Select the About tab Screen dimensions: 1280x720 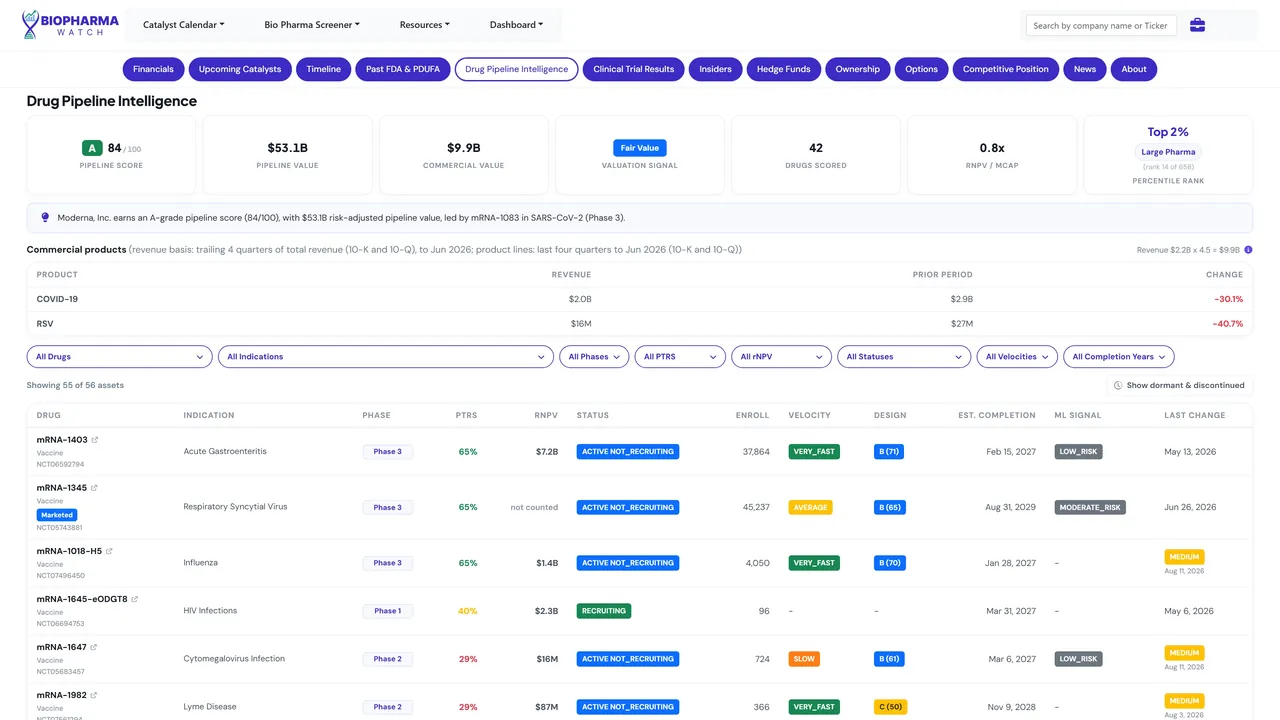1134,69
